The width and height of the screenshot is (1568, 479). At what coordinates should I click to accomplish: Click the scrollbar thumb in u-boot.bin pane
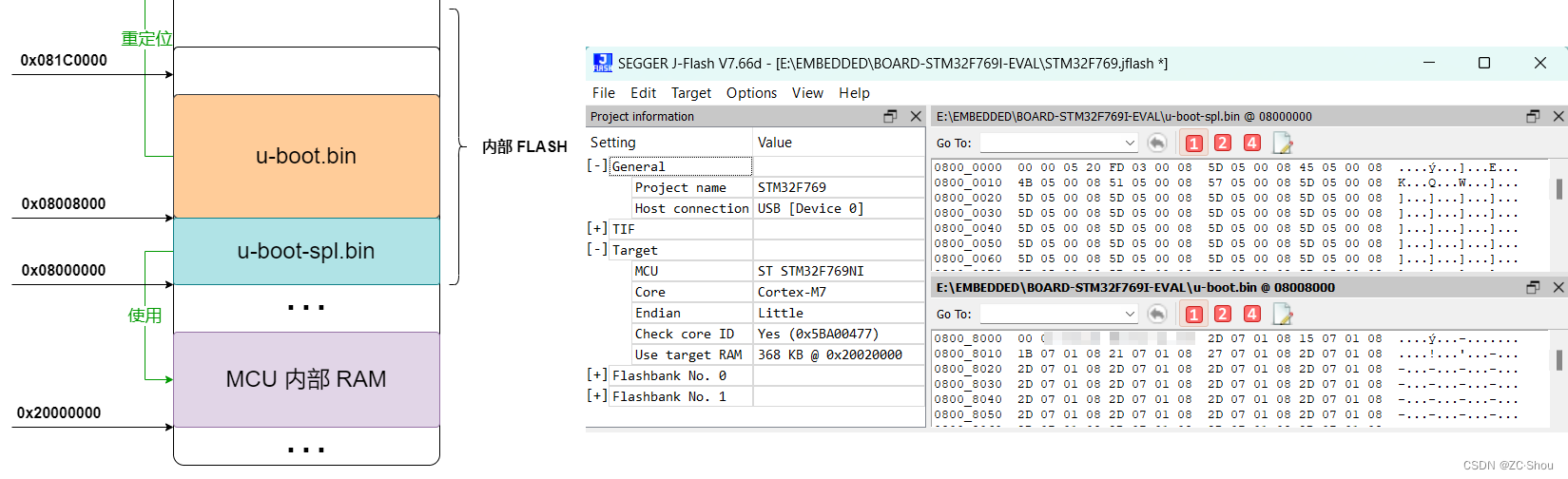tap(1559, 360)
